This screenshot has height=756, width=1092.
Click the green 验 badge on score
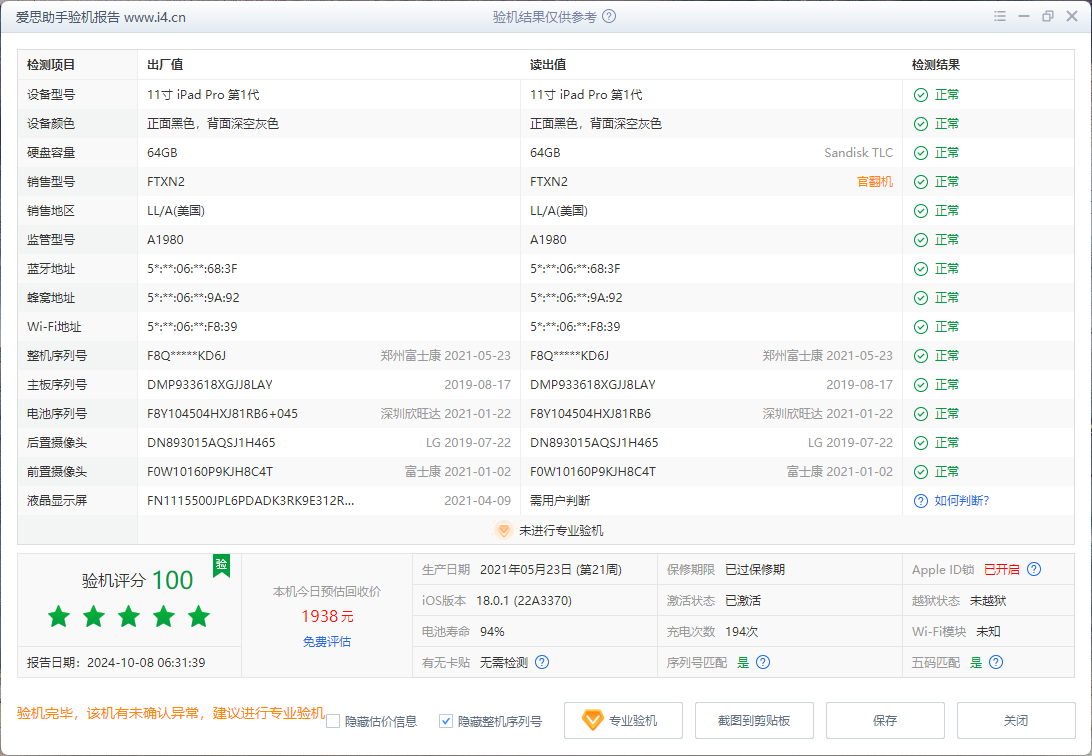221,565
